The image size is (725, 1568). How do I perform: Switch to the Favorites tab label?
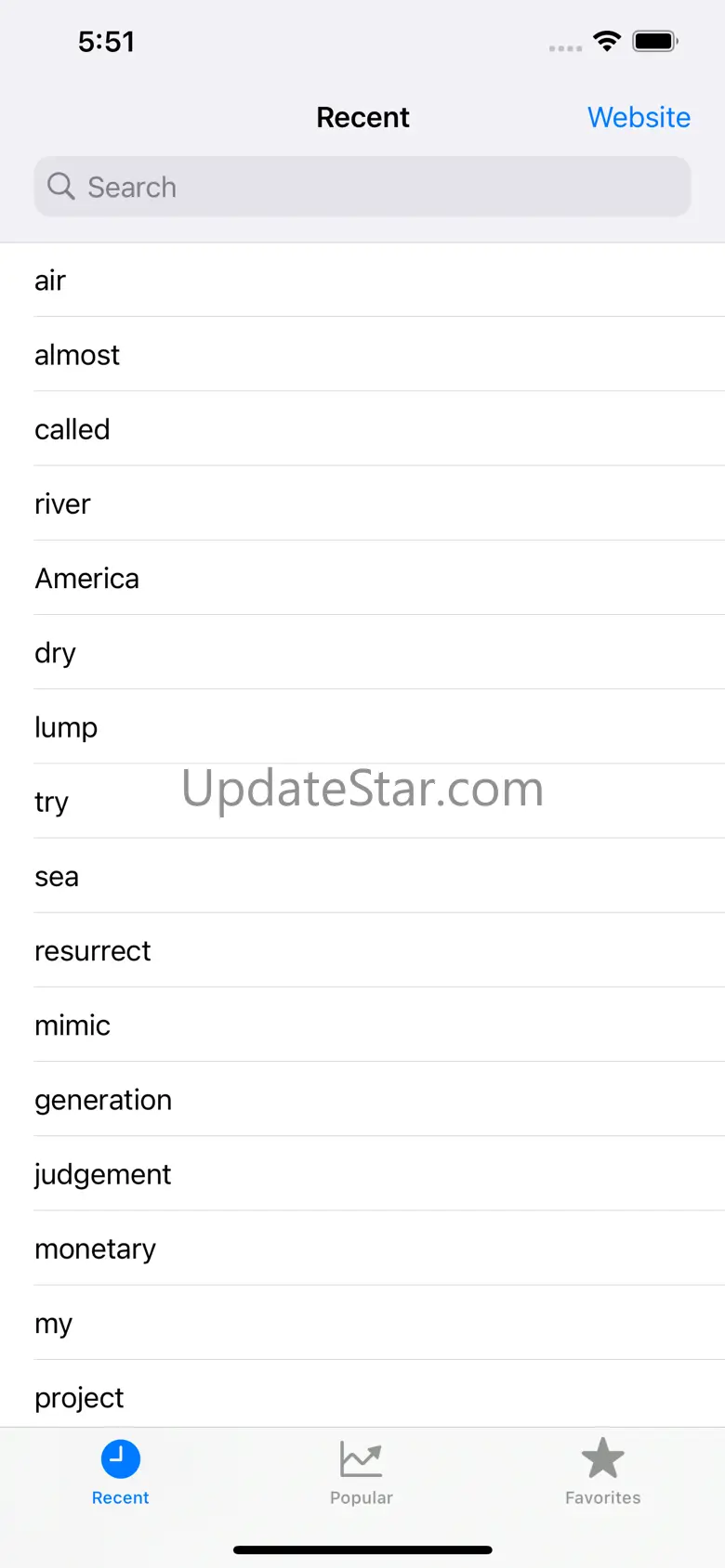(x=602, y=1497)
